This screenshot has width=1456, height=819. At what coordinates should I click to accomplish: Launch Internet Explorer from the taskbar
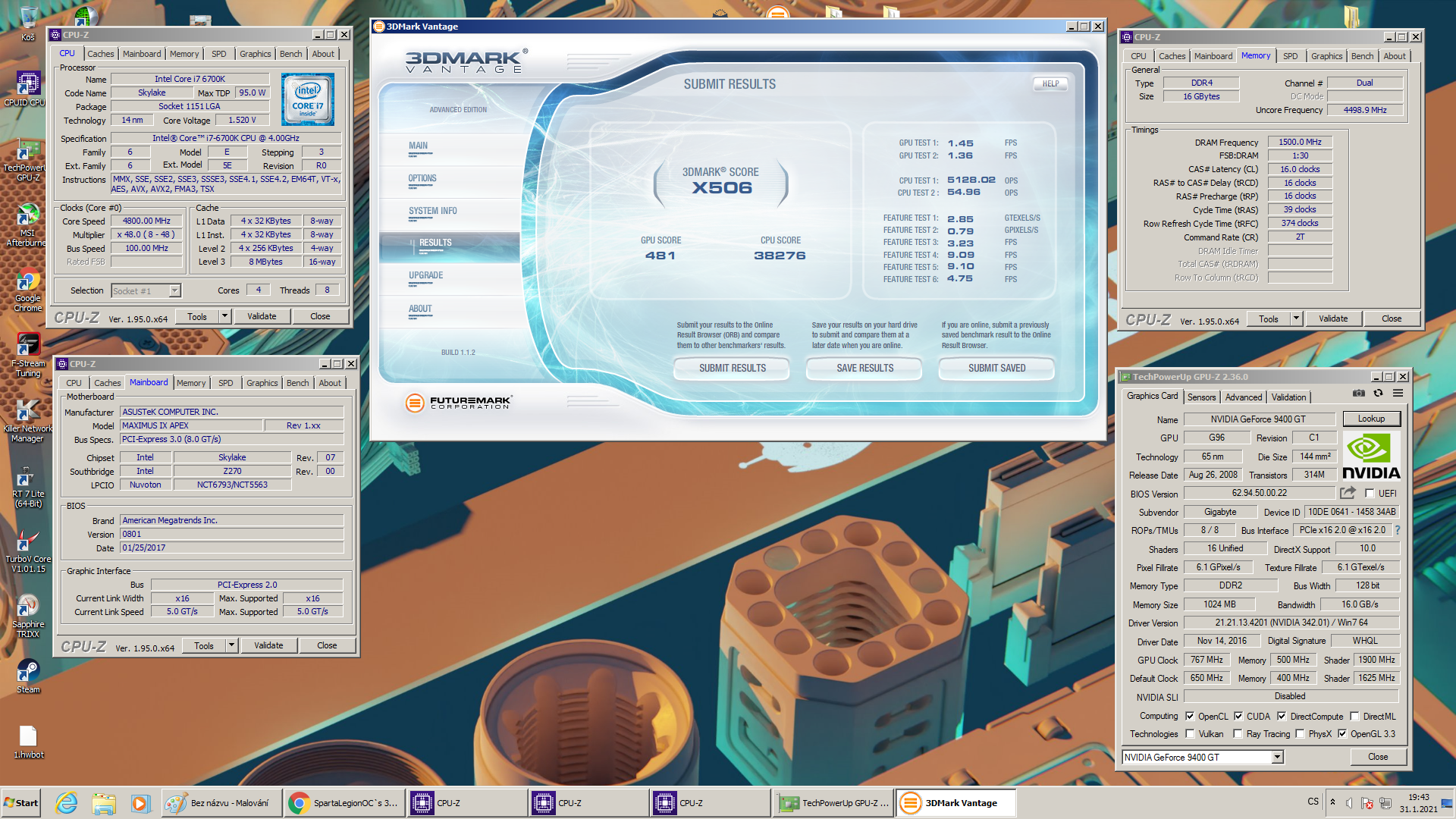click(67, 803)
